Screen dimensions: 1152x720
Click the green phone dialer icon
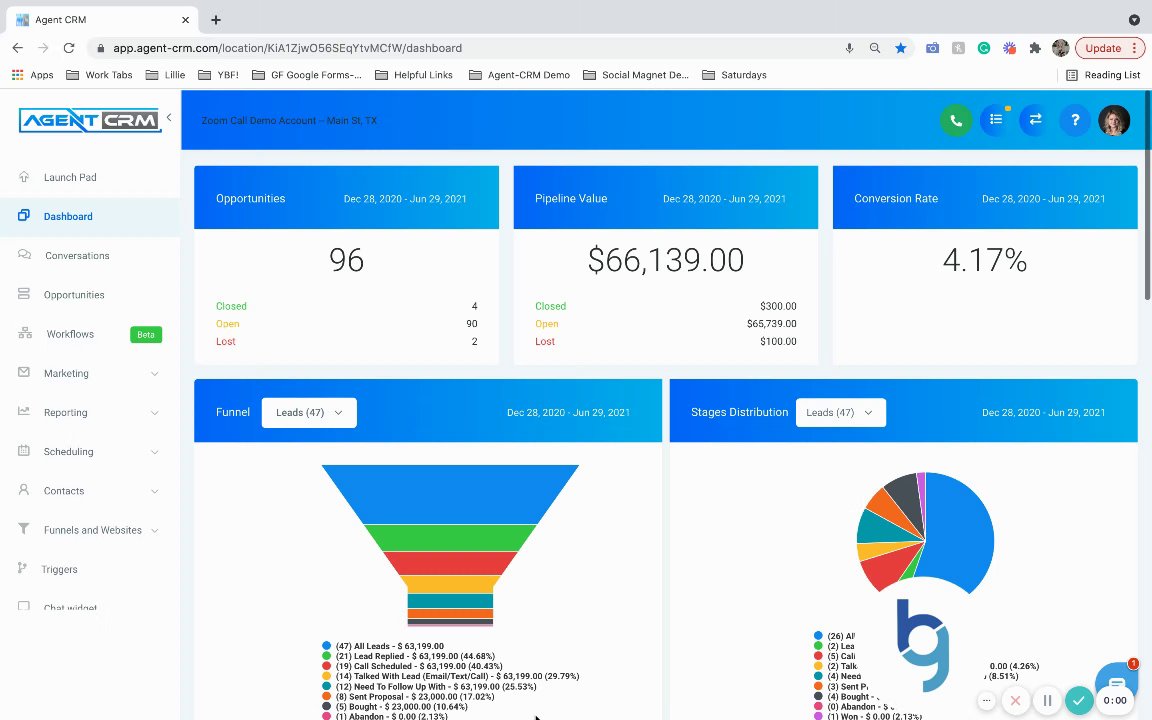pyautogui.click(x=956, y=120)
